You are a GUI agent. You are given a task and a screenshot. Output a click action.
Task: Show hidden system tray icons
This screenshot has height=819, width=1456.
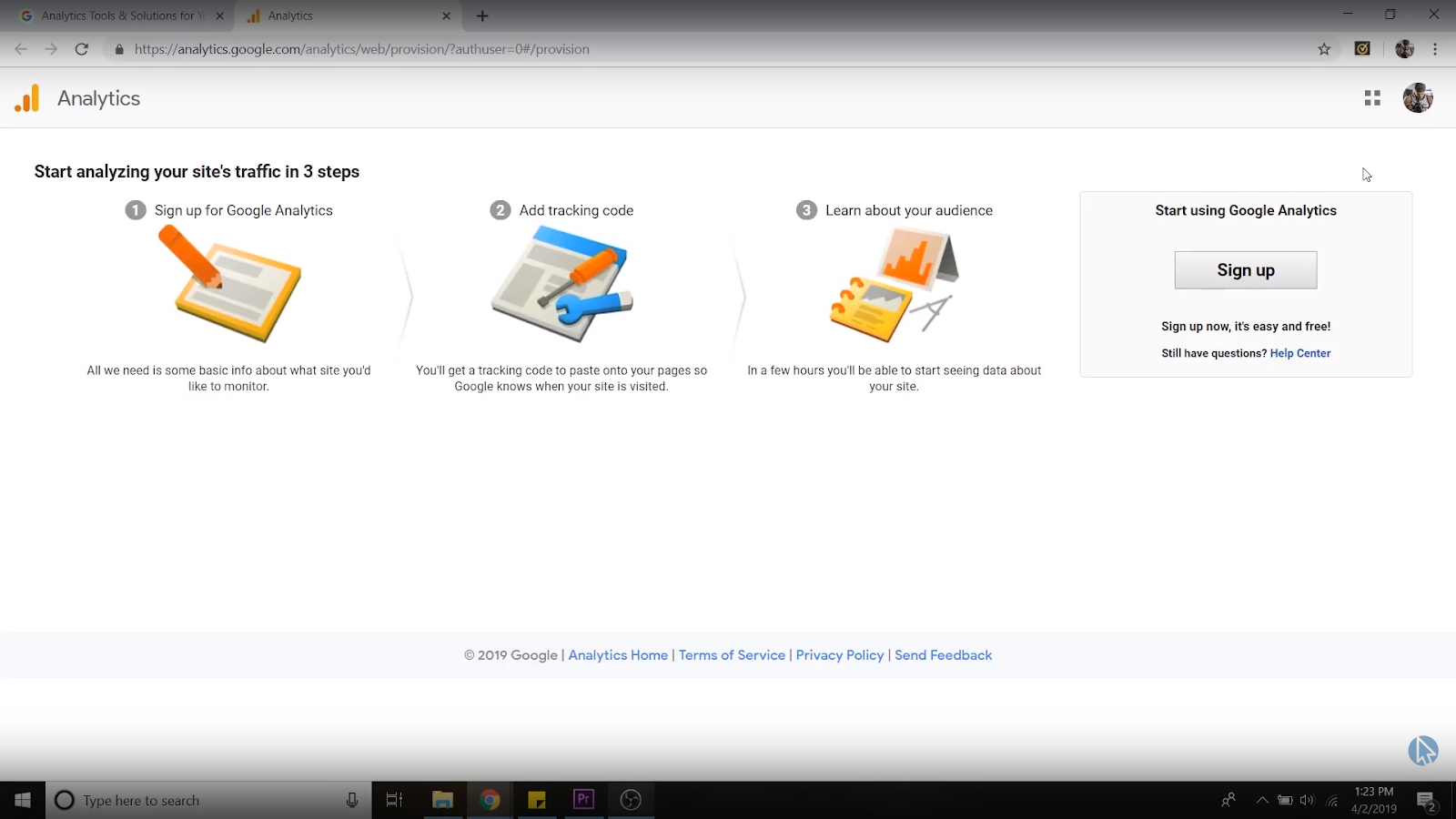click(x=1262, y=800)
